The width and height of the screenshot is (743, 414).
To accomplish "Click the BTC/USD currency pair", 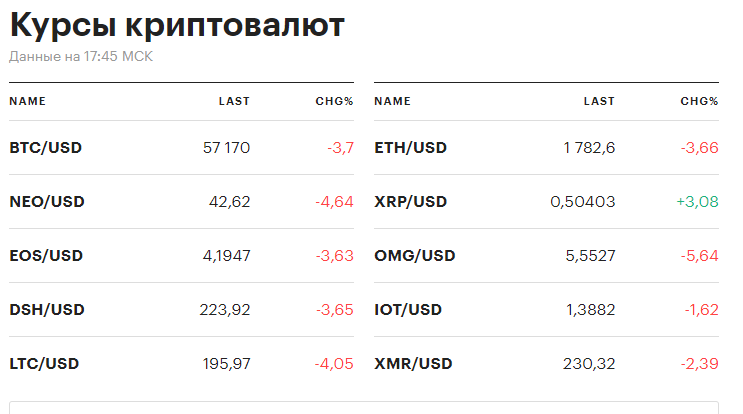I will pos(46,148).
